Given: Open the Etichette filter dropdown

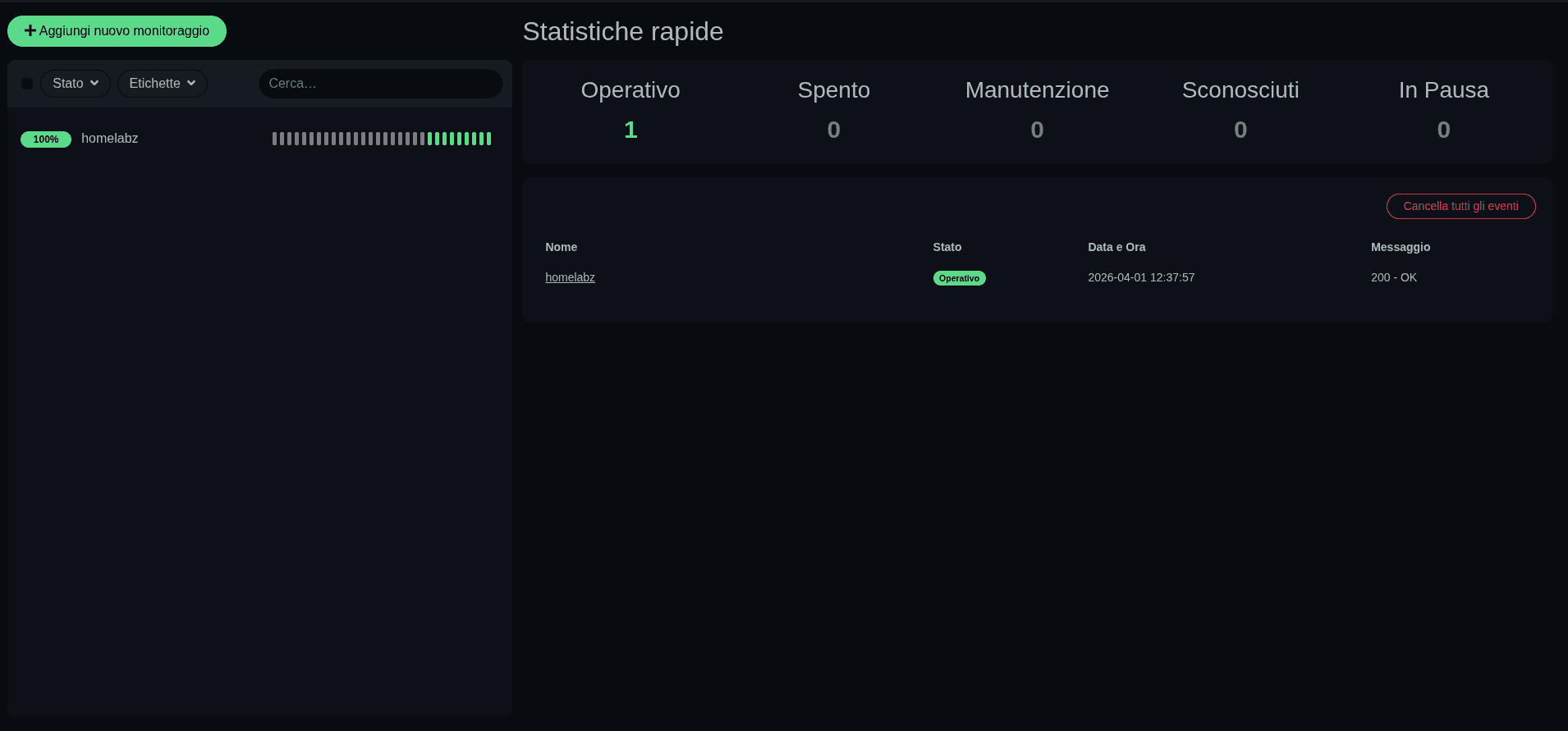Looking at the screenshot, I should point(163,84).
